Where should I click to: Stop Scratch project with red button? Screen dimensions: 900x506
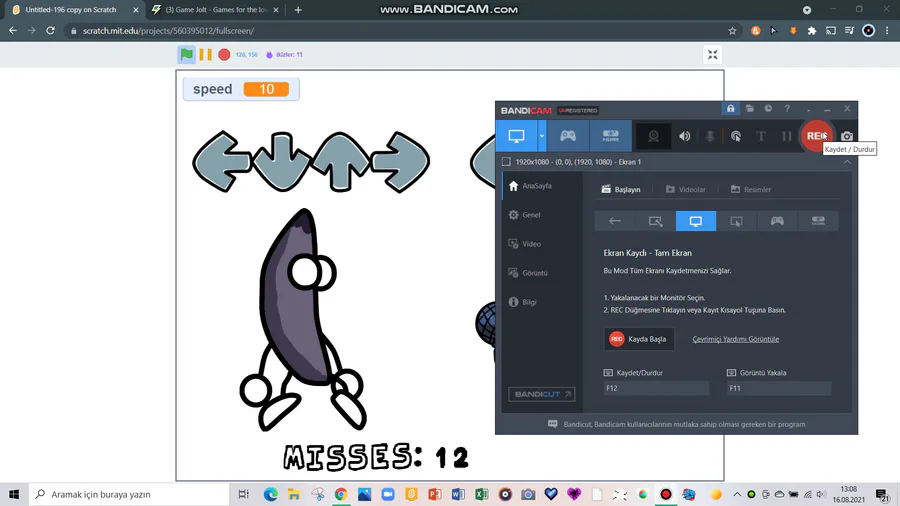(224, 55)
